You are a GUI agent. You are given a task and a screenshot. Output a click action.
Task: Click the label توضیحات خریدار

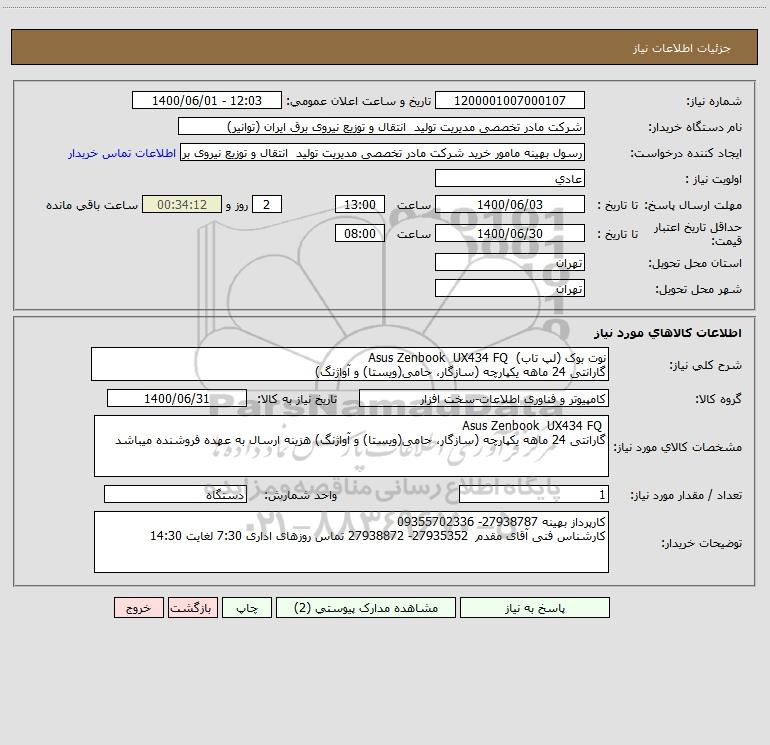701,543
